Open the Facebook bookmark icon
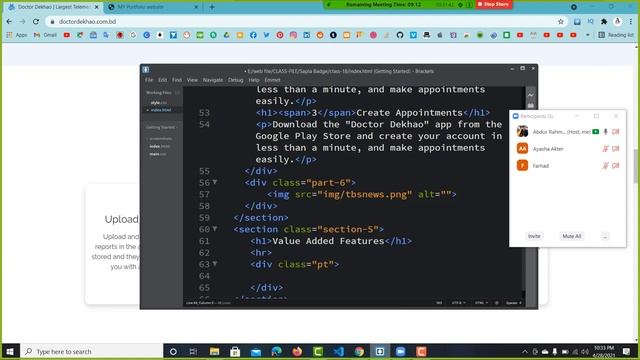 (253, 35)
